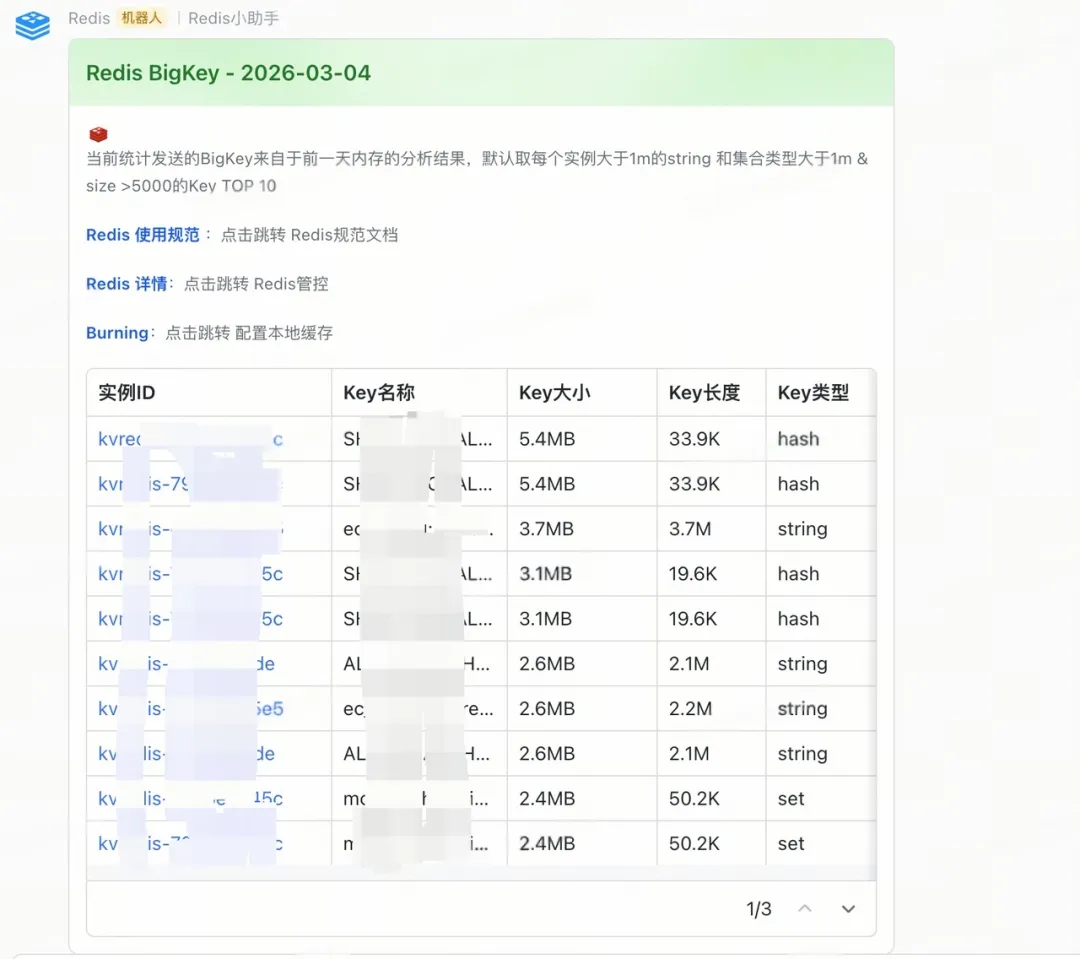Click the page indicator 1/3
Image resolution: width=1080 pixels, height=959 pixels.
(x=759, y=909)
